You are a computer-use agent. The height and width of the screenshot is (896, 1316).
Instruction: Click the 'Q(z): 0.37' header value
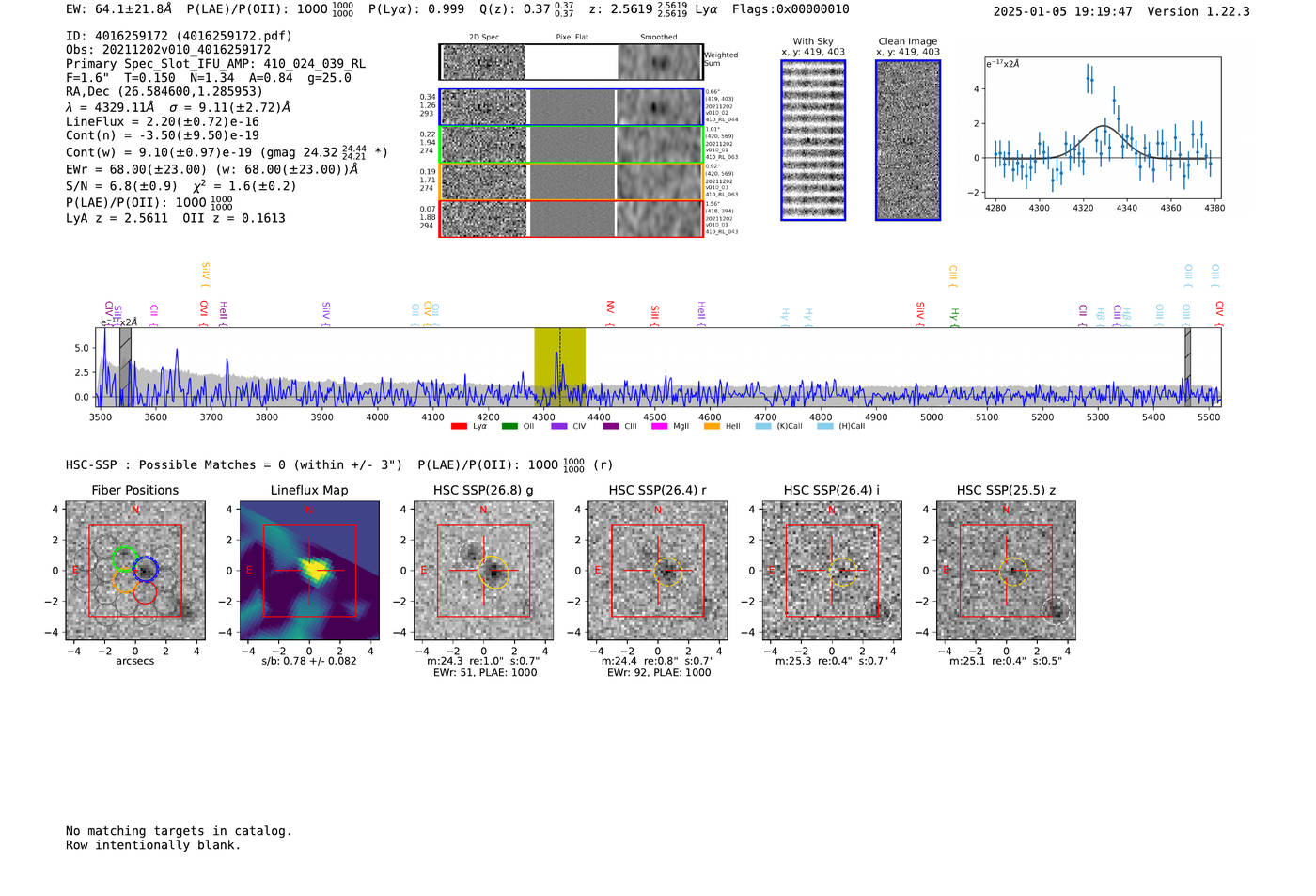[514, 9]
